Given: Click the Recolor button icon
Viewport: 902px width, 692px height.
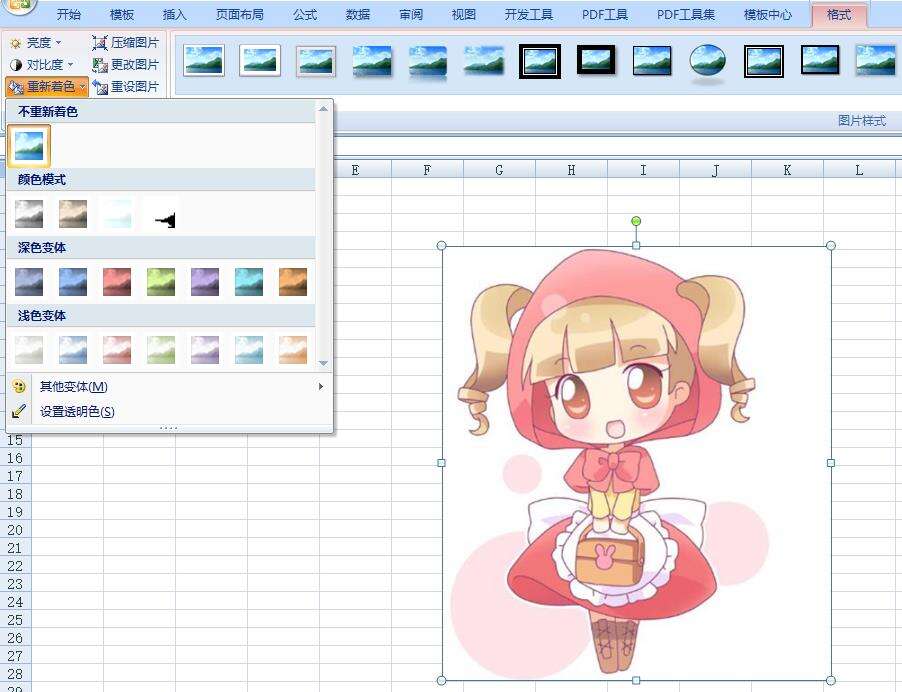Looking at the screenshot, I should point(16,87).
